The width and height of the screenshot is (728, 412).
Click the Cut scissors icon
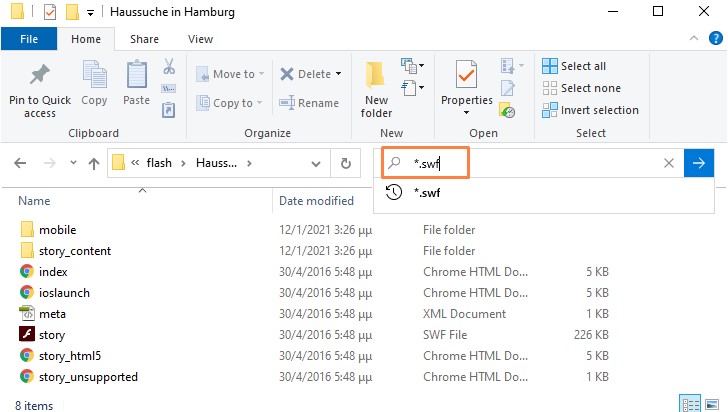coord(169,67)
